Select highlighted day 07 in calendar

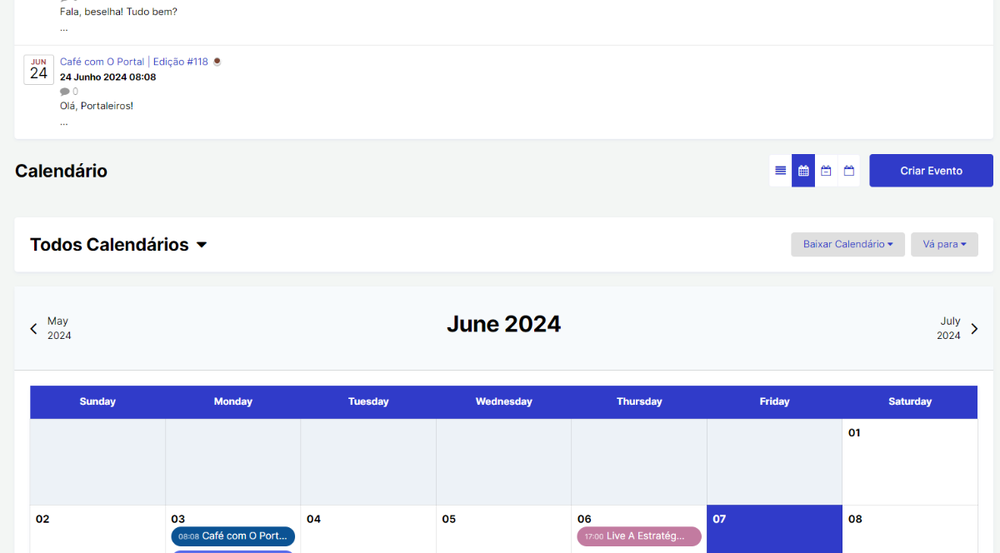point(774,528)
